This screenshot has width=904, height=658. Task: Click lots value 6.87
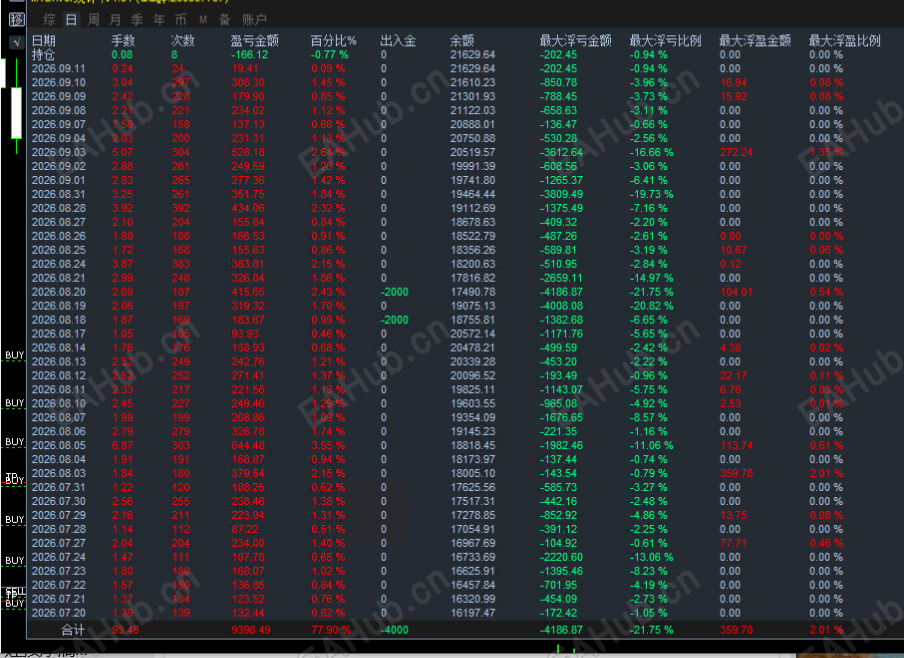click(123, 445)
